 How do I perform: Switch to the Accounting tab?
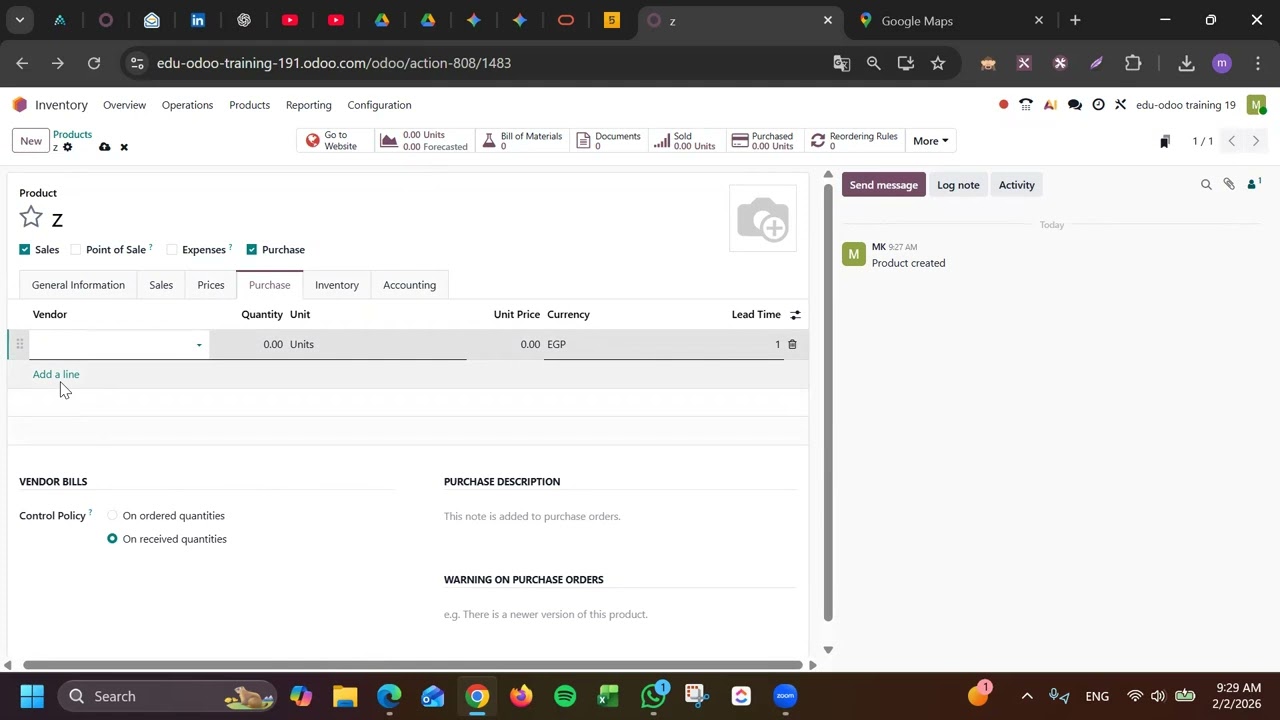tap(409, 285)
